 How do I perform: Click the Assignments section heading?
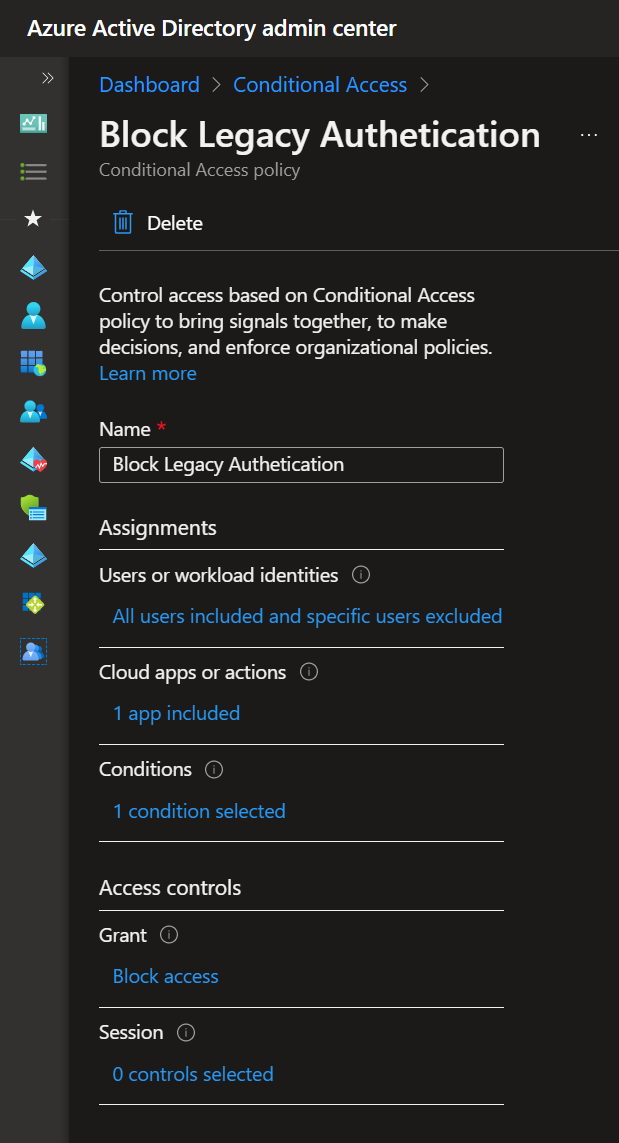[x=158, y=528]
